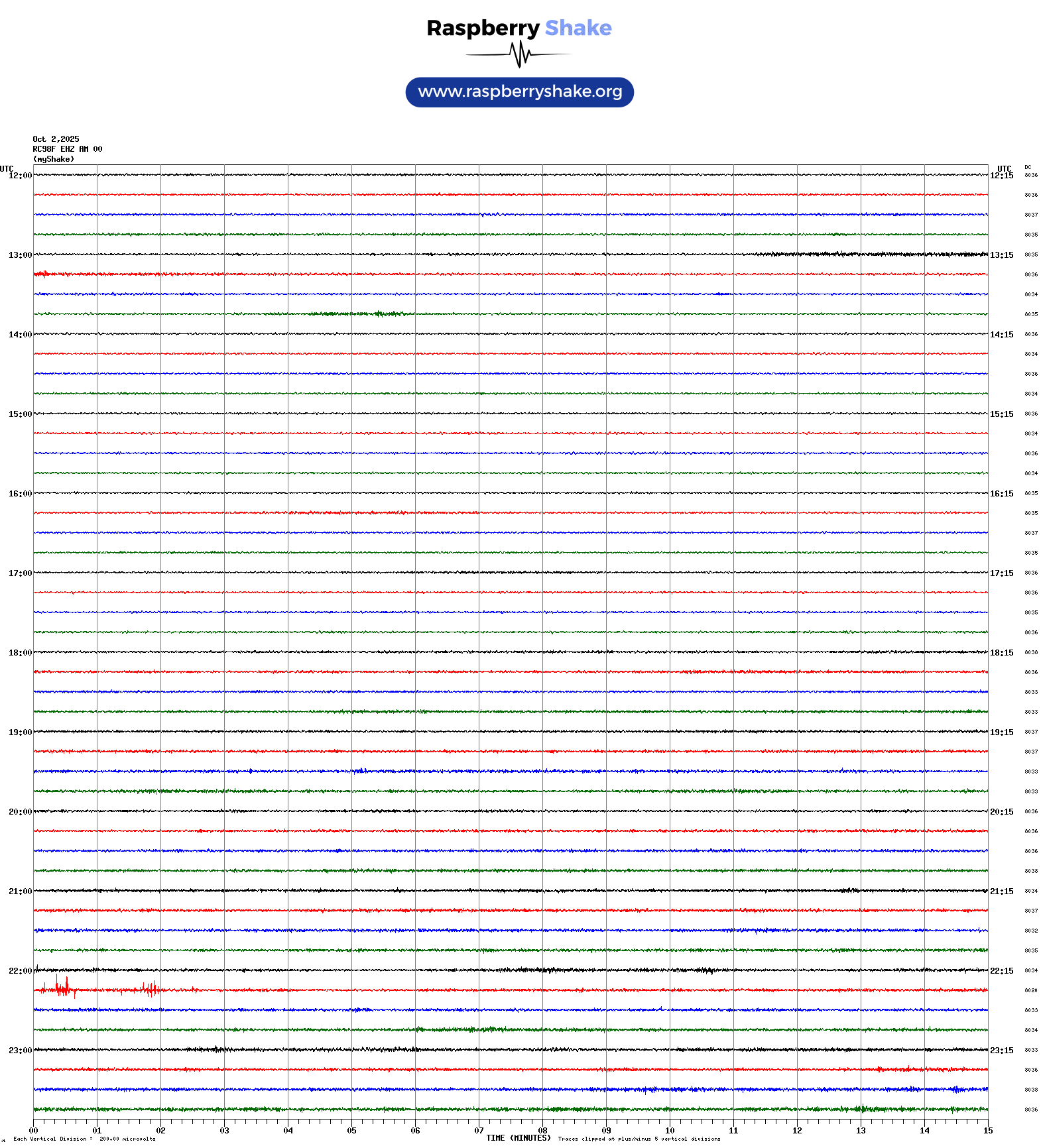
Task: Select the 22:15 time label on the right axis
Action: [1001, 971]
